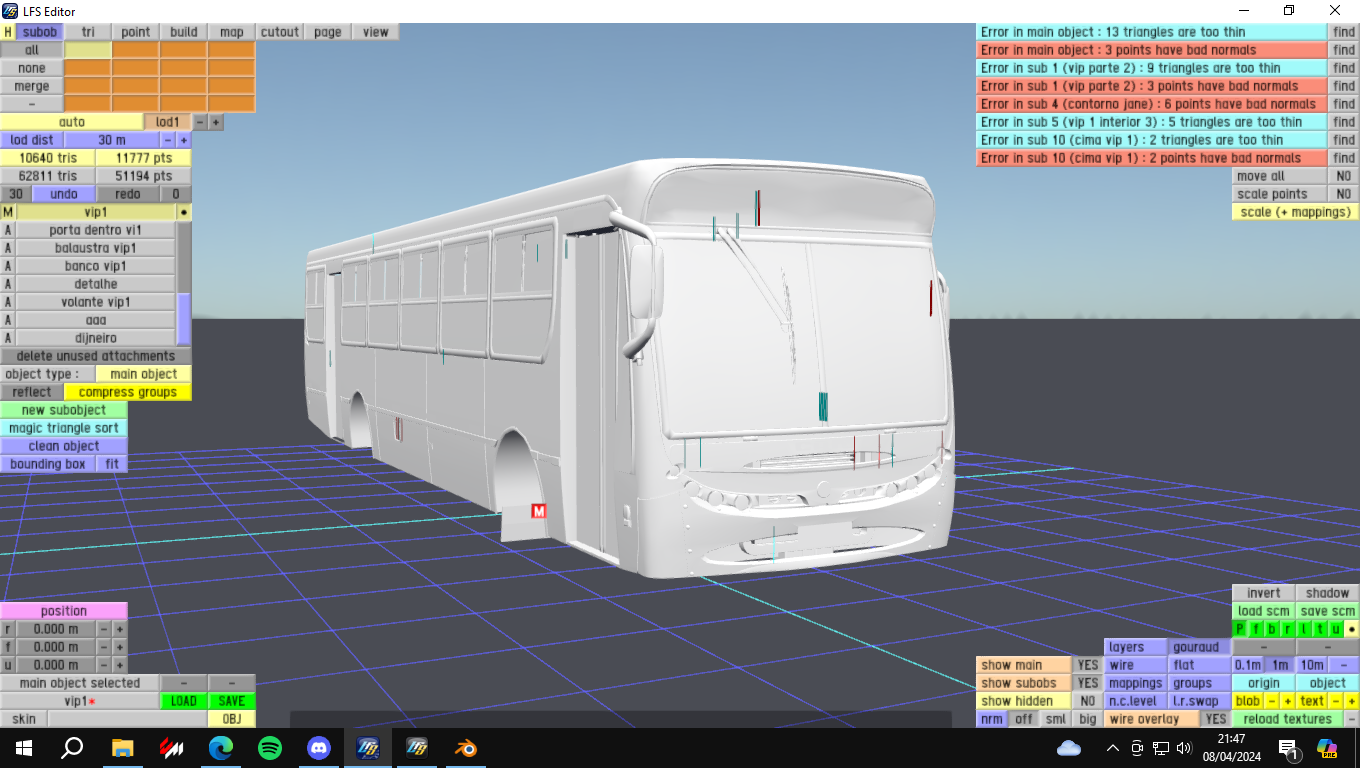Click the empty skin name field
The height and width of the screenshot is (768, 1360).
(x=128, y=719)
